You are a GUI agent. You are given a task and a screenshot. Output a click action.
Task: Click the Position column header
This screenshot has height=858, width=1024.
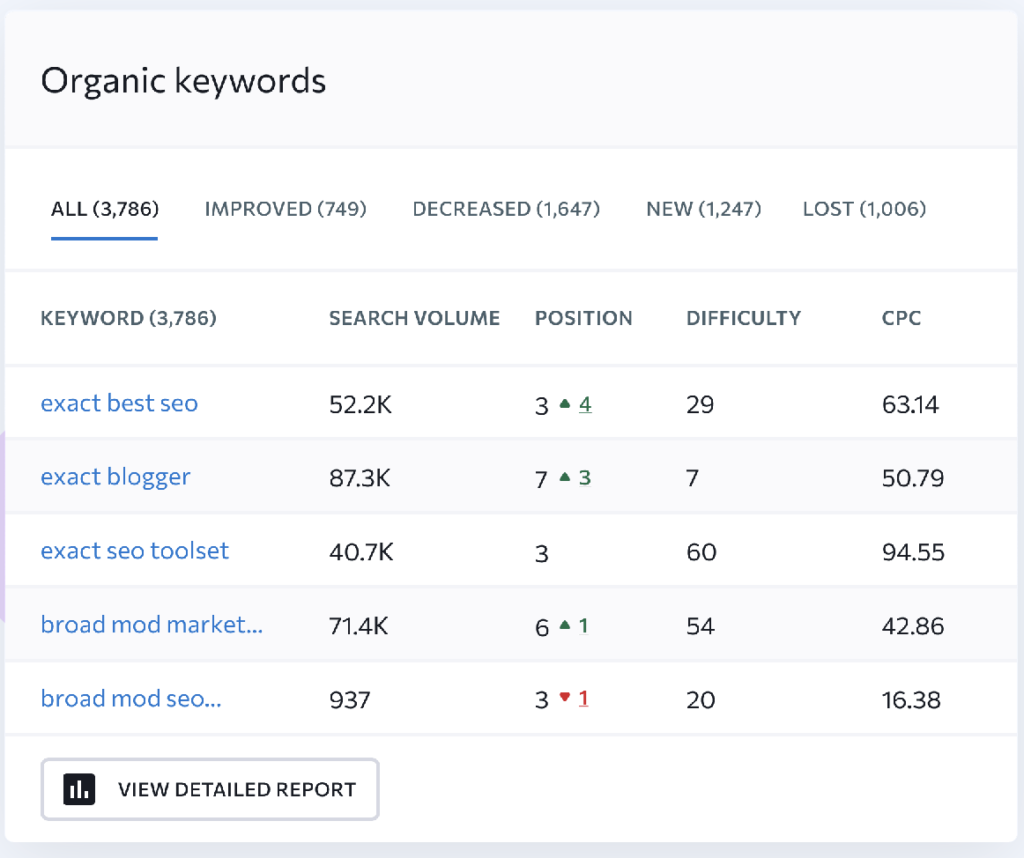click(583, 319)
